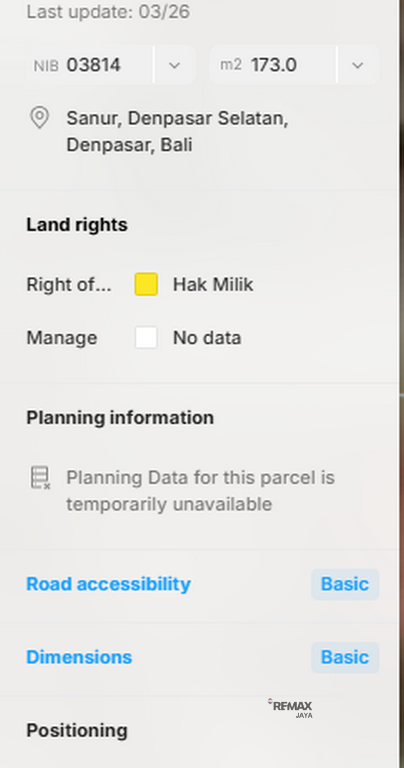Viewport: 404px width, 768px height.
Task: Open the Dimensions section
Action: (79, 657)
